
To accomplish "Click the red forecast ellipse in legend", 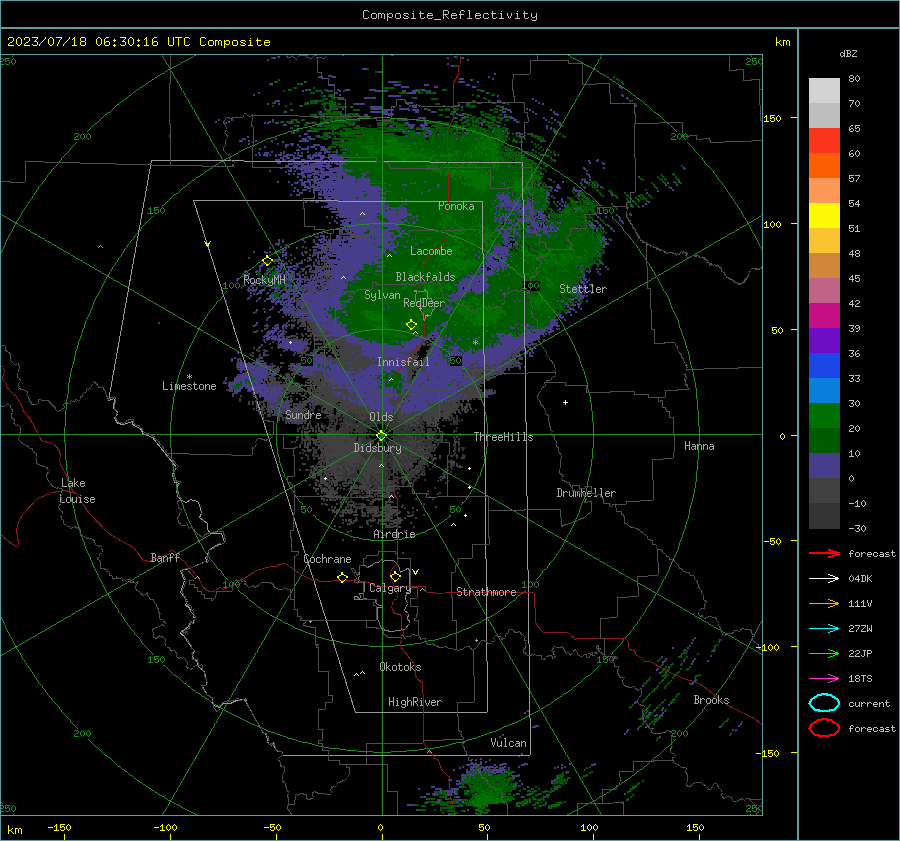I will pyautogui.click(x=824, y=728).
